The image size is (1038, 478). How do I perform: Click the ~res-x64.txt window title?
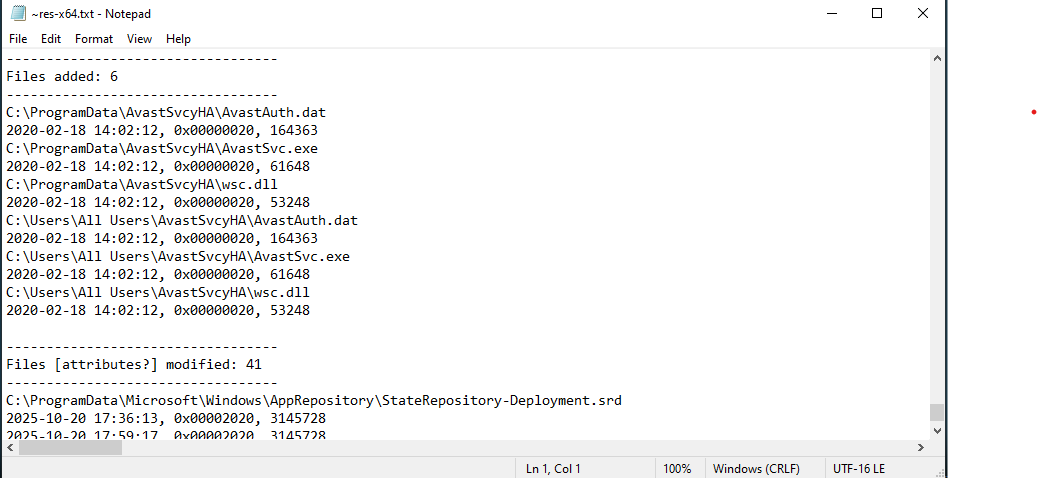coord(91,14)
